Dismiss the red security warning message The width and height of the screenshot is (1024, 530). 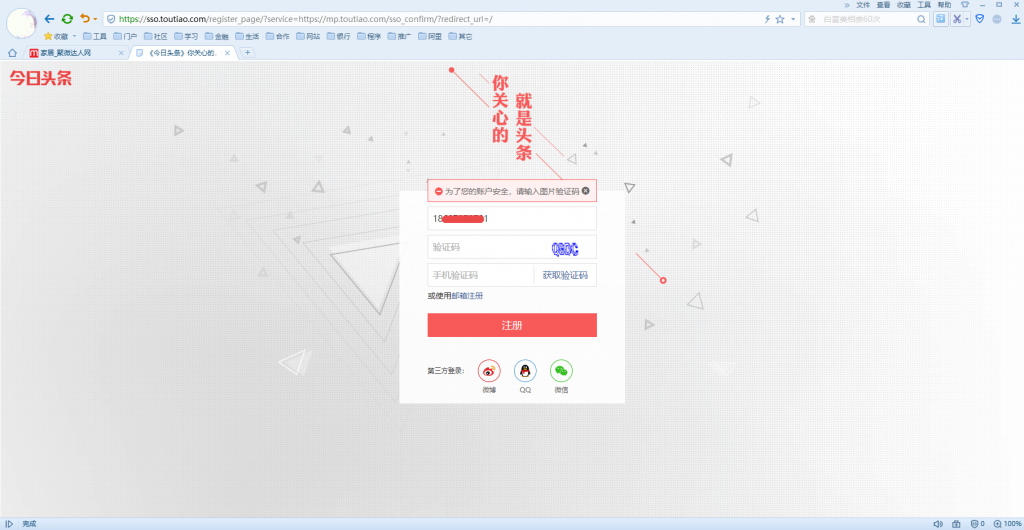586,190
